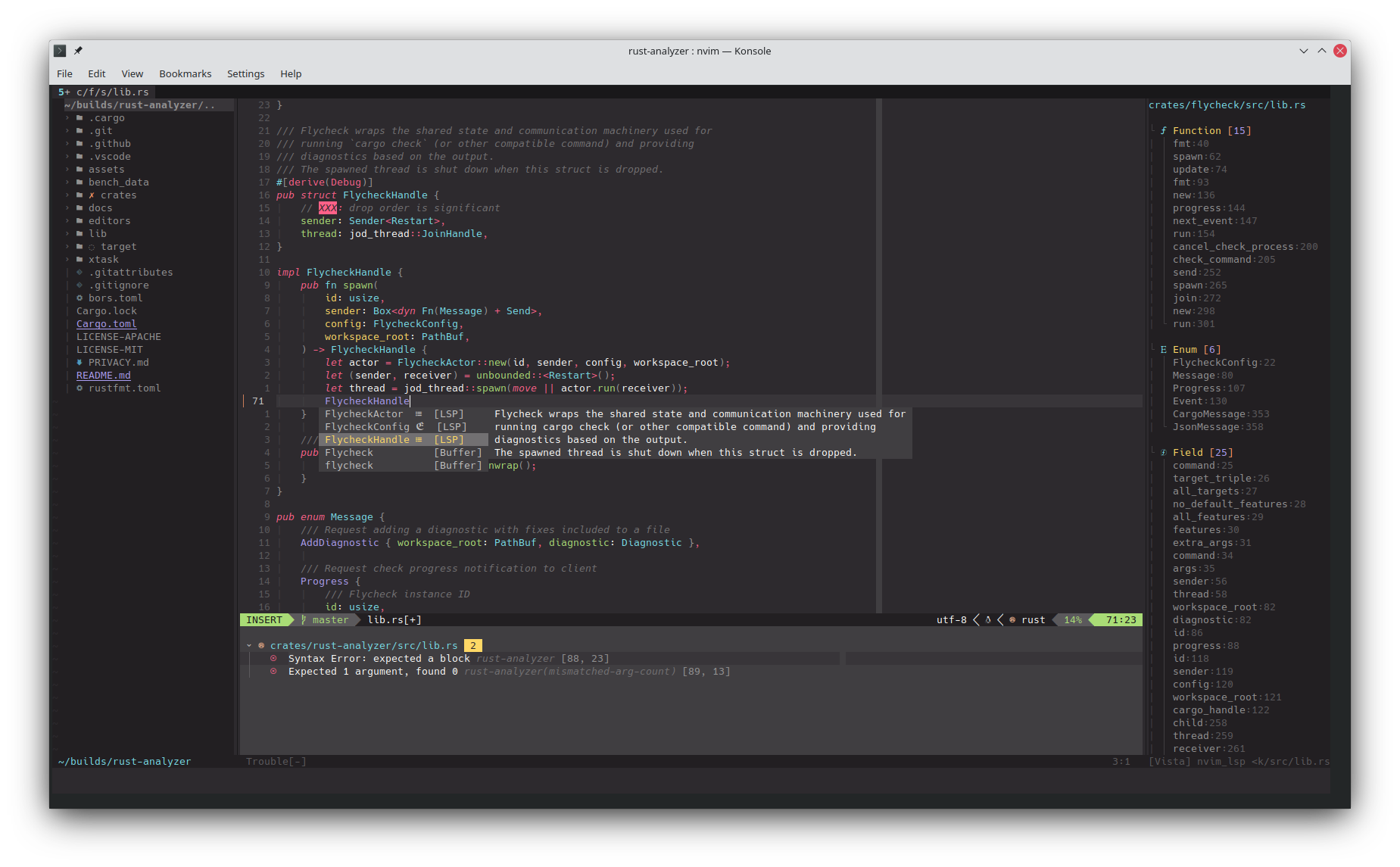Expand the crates folder arrow
The width and height of the screenshot is (1400, 867).
click(67, 195)
